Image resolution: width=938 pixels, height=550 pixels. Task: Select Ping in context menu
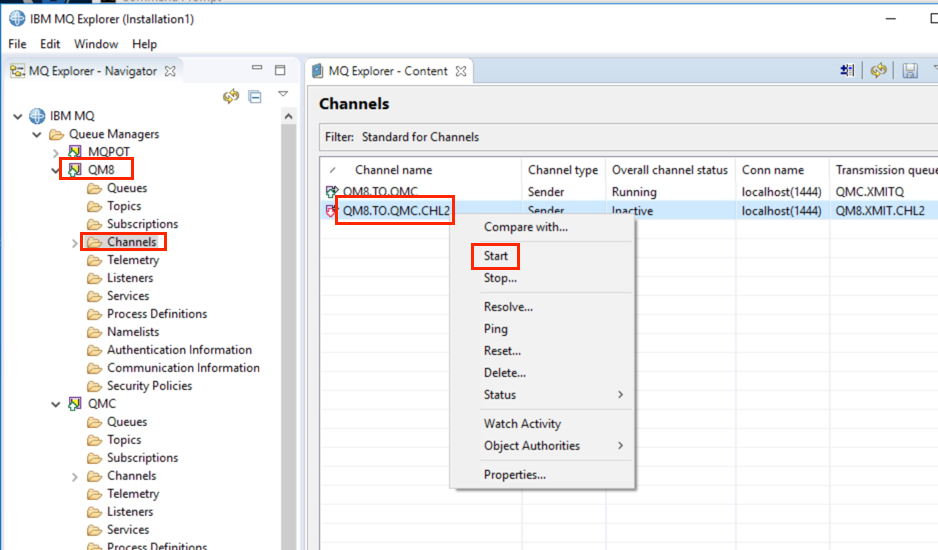click(496, 329)
